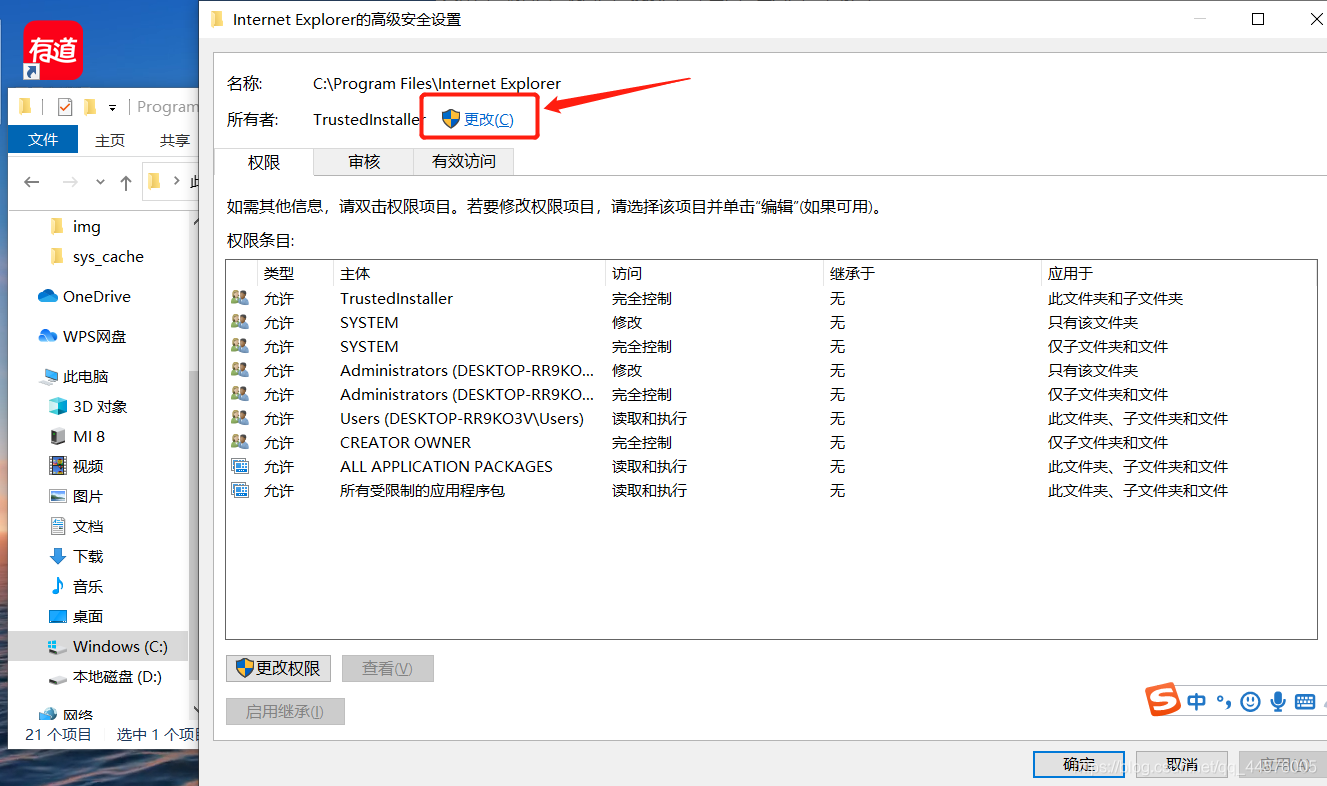
Task: Open the 文档 library icon
Action: click(x=58, y=526)
